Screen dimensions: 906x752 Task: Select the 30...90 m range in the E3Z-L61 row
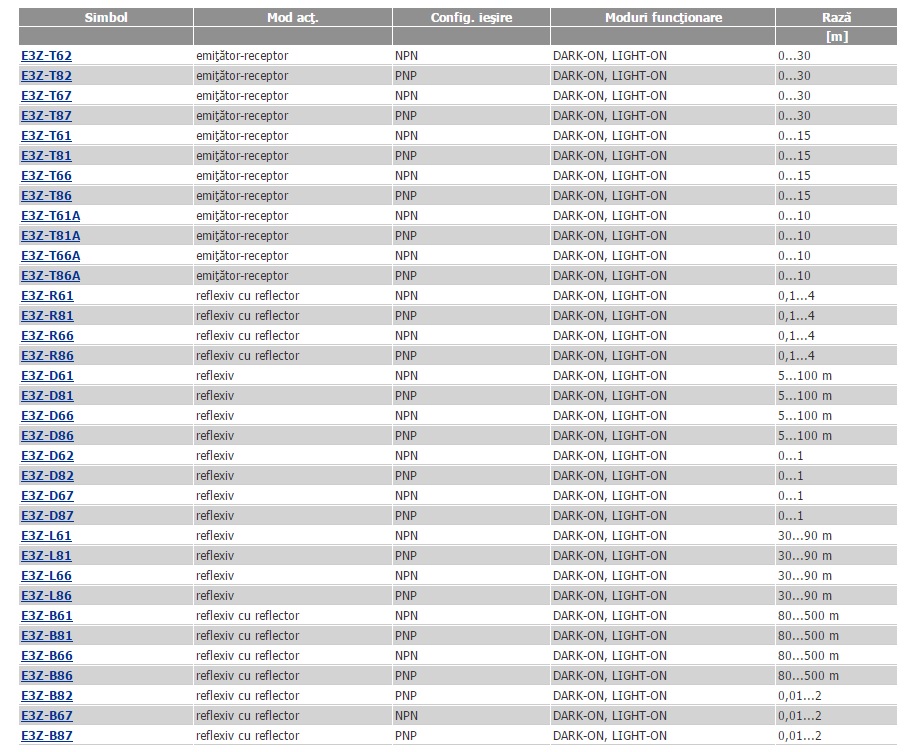(x=804, y=536)
